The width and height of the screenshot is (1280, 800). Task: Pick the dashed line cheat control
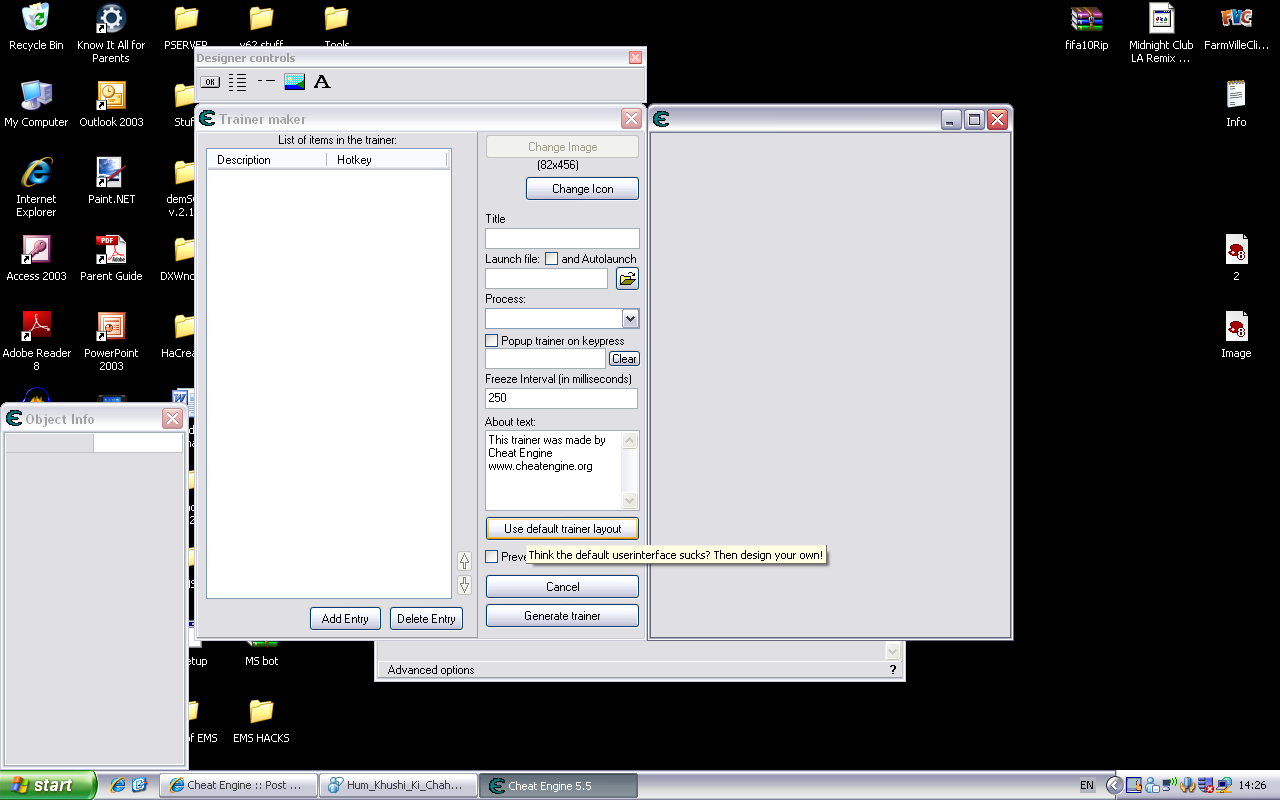pos(265,81)
